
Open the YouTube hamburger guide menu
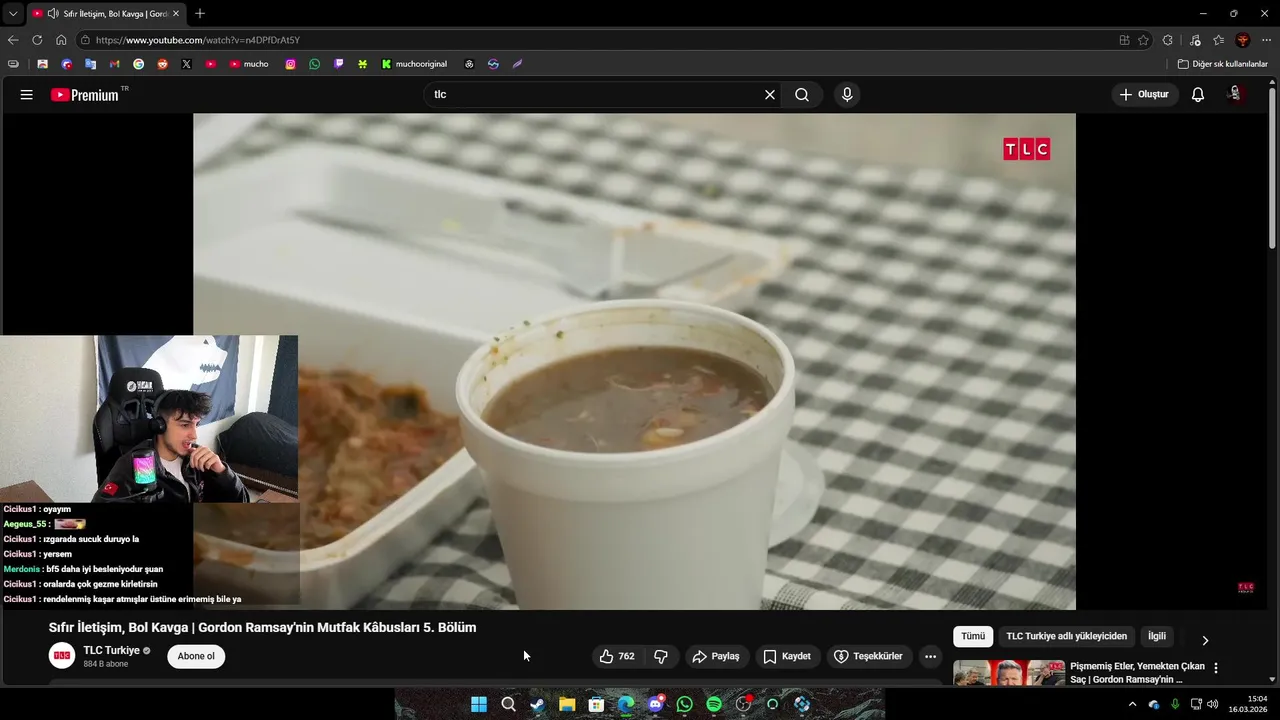(27, 95)
